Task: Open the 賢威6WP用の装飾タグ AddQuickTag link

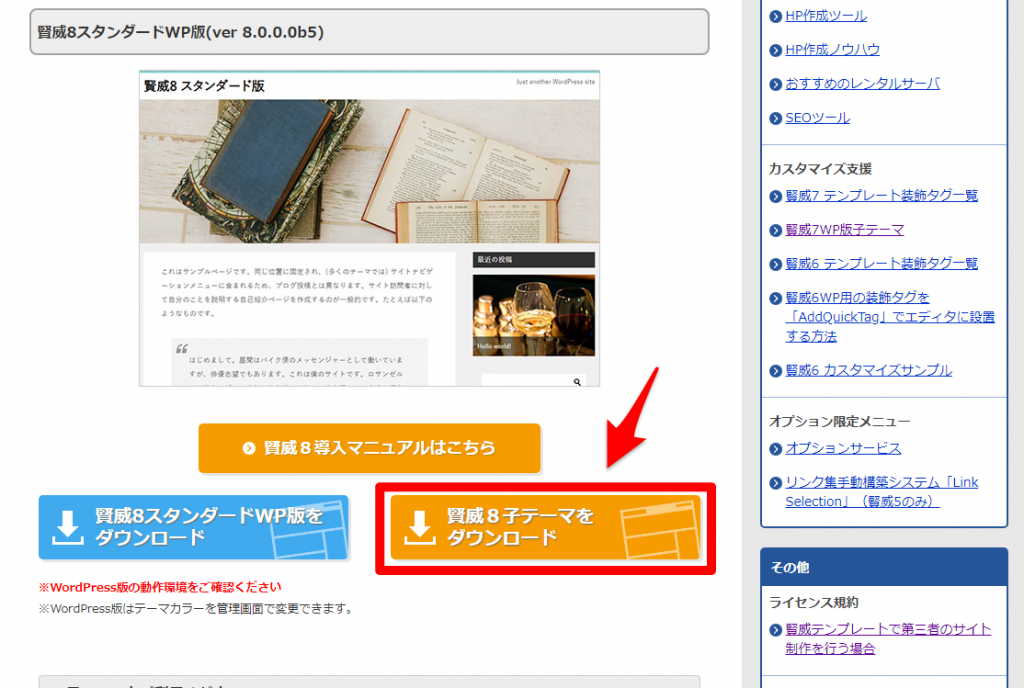Action: [x=890, y=317]
